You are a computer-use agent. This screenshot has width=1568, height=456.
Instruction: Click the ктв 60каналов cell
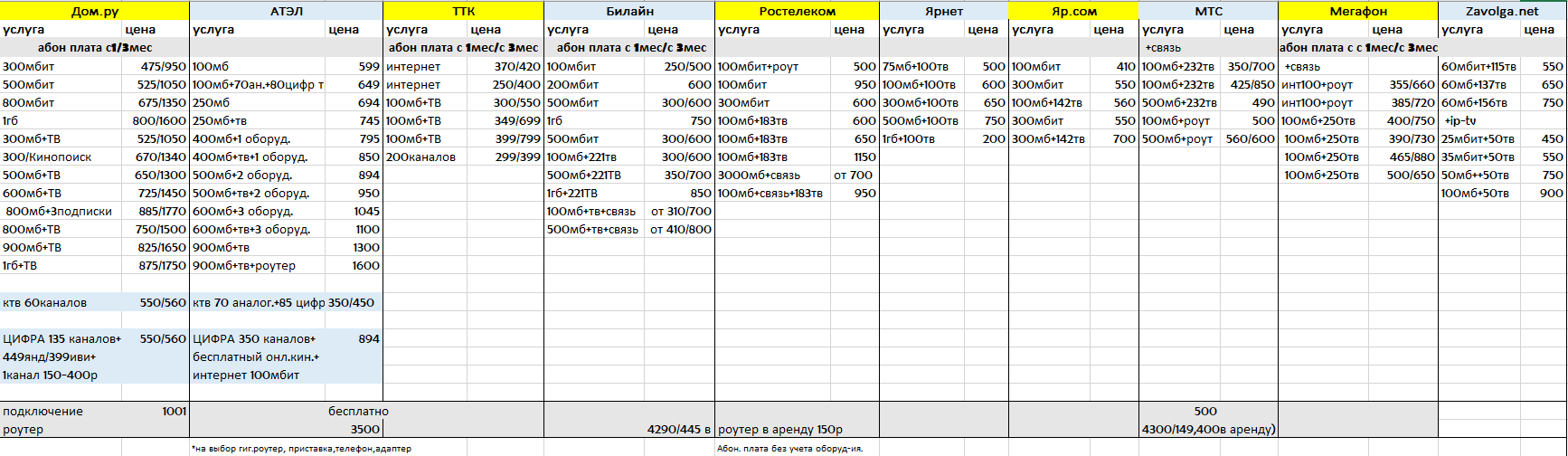45,303
